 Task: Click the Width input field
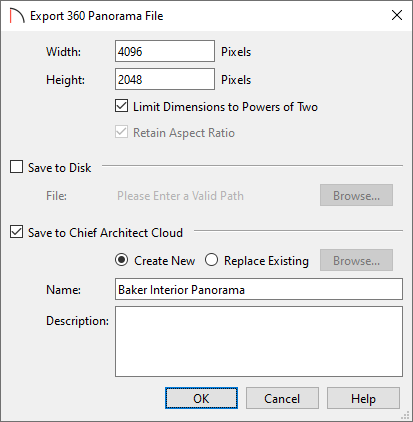pos(165,51)
